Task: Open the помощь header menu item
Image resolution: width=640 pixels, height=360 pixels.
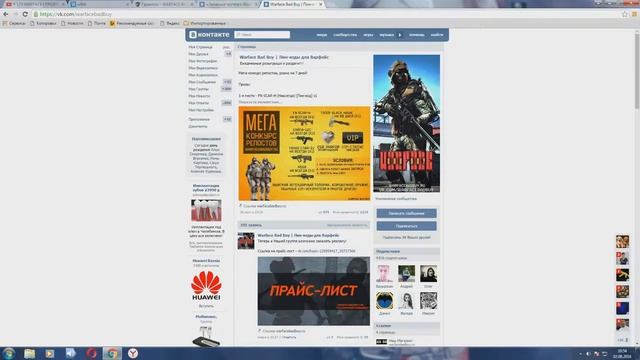Action: tap(417, 35)
